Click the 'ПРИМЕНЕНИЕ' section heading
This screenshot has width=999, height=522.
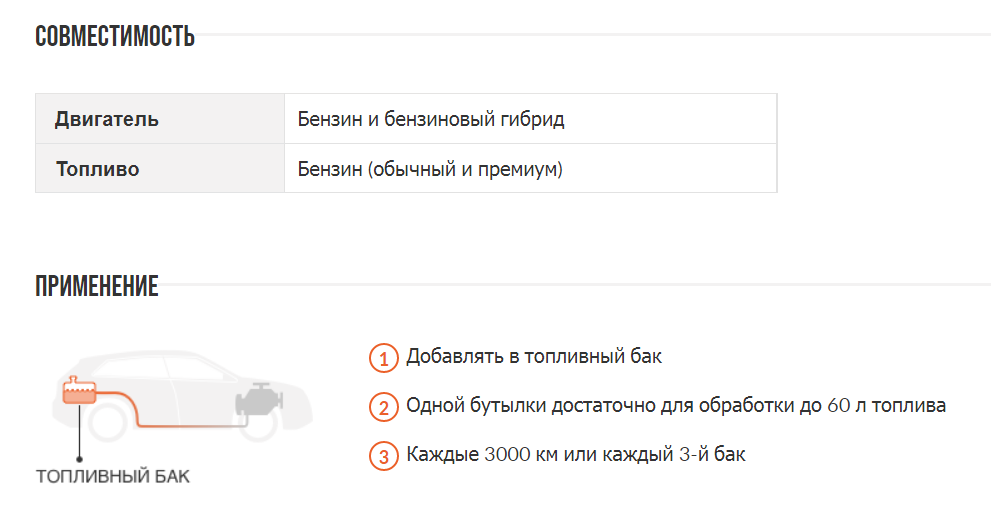click(97, 287)
